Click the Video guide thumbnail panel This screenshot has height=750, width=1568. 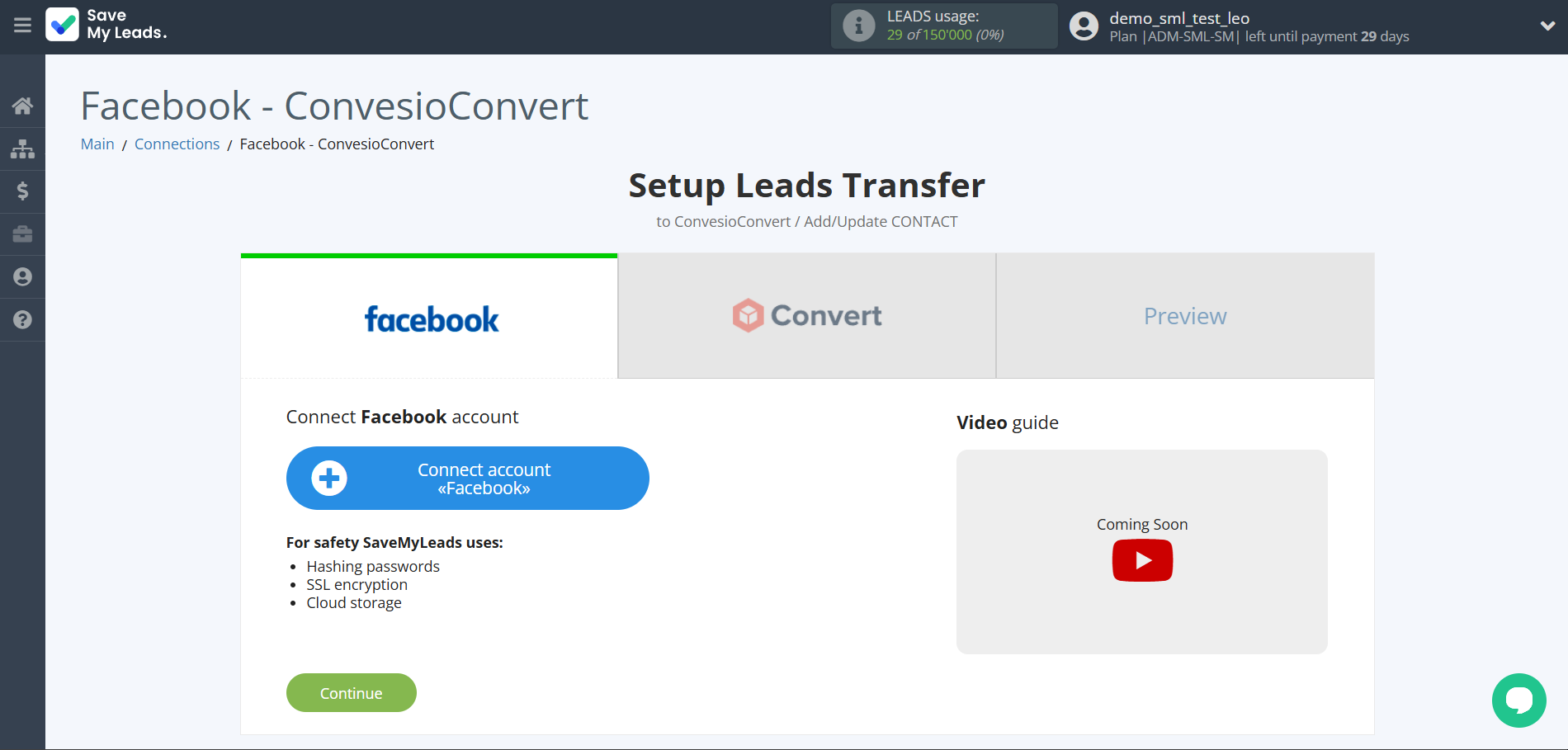click(1142, 552)
